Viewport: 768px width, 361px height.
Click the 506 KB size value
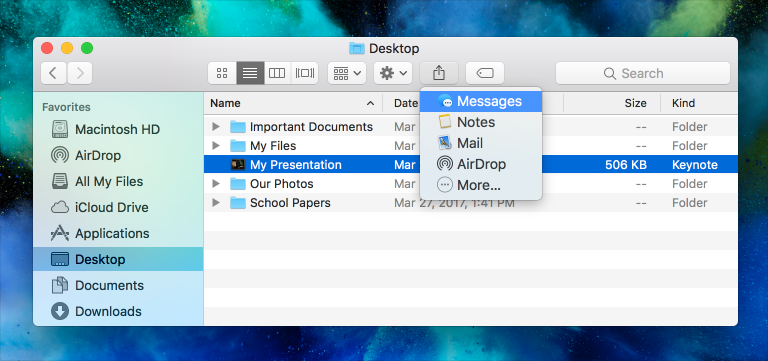[626, 165]
